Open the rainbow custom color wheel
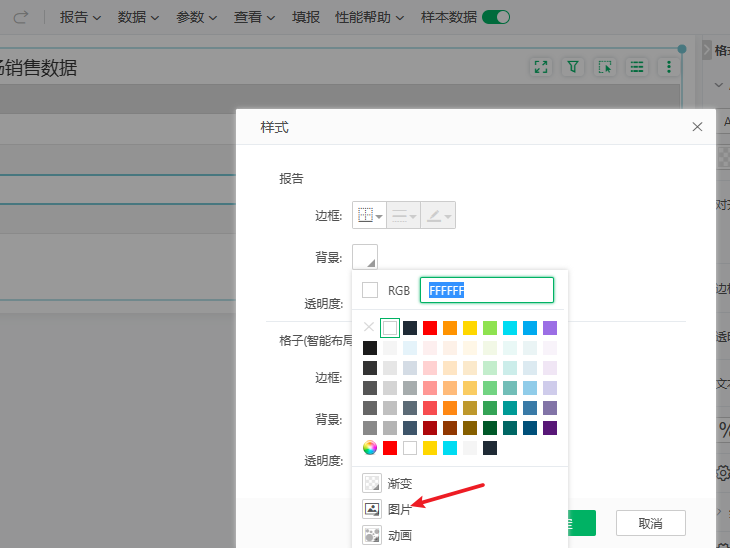Viewport: 730px width, 548px height. [370, 448]
